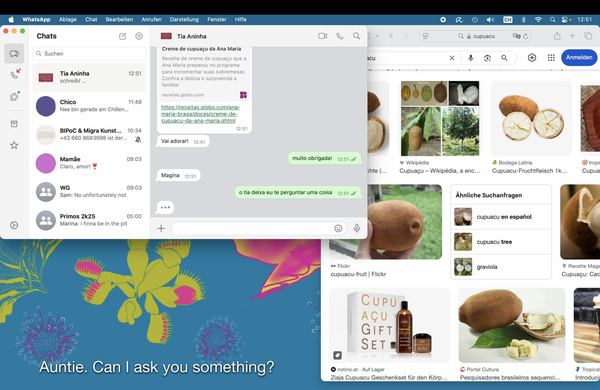Open starred messages in WhatsApp sidebar
The width and height of the screenshot is (600, 390).
click(14, 145)
